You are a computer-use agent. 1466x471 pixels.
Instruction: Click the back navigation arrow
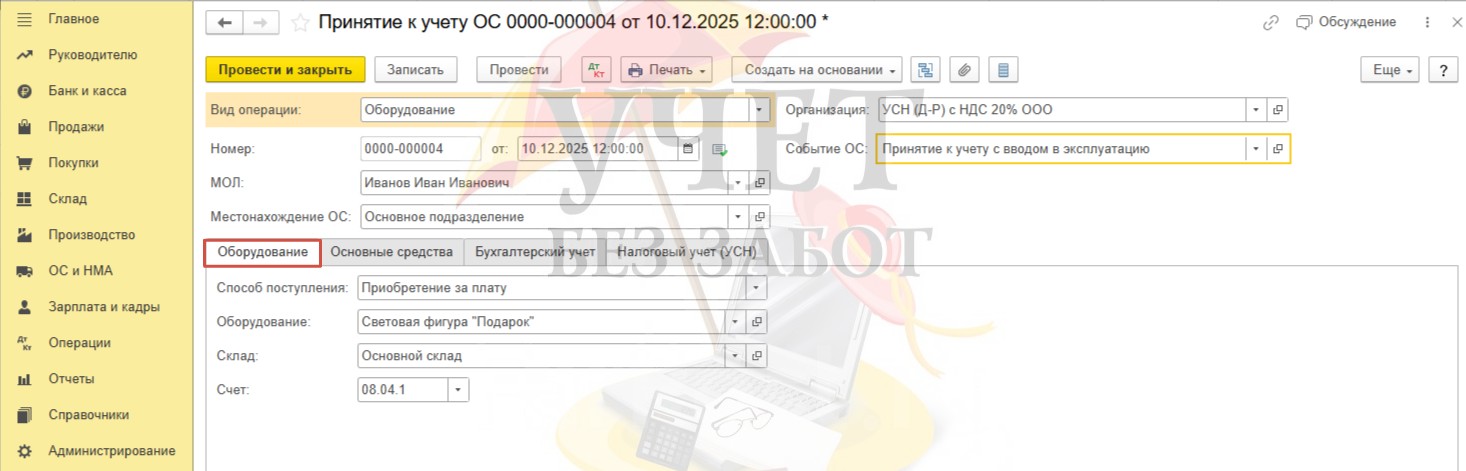224,22
